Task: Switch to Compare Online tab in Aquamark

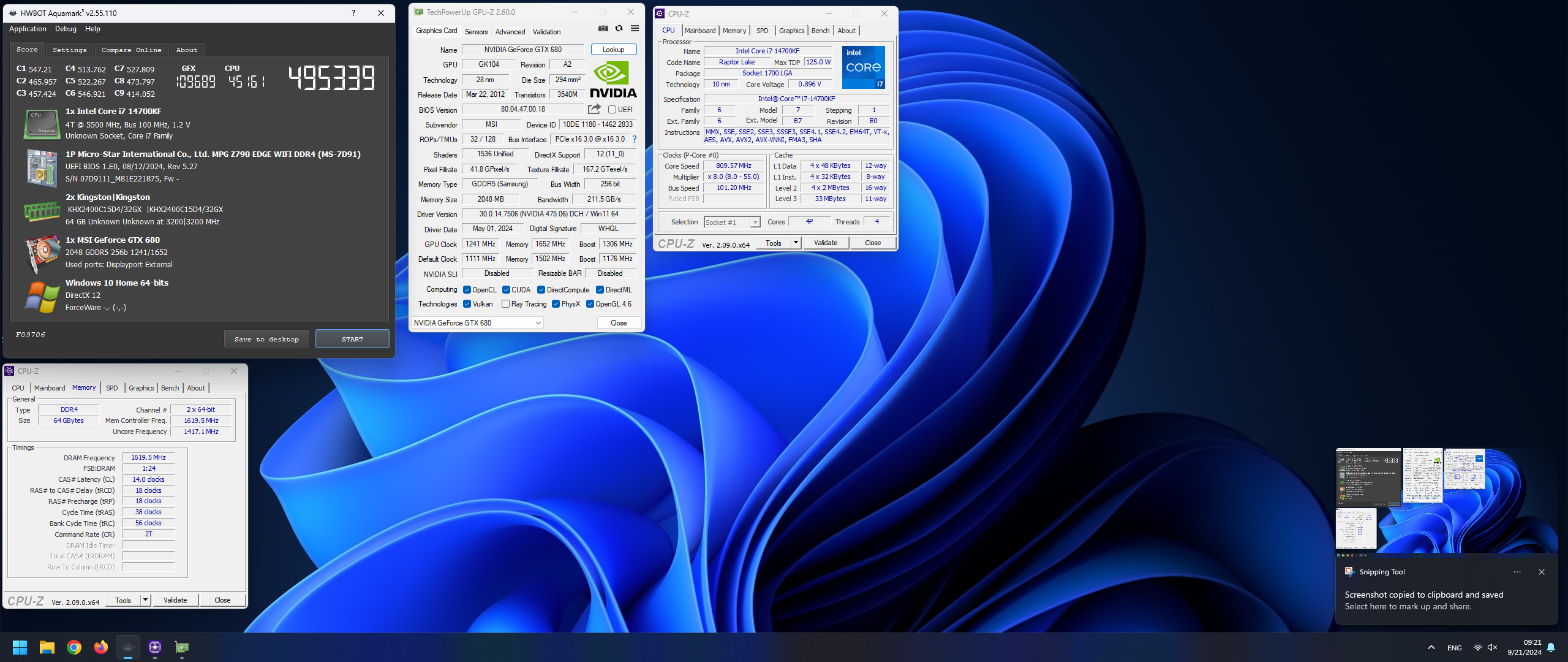Action: pyautogui.click(x=132, y=50)
